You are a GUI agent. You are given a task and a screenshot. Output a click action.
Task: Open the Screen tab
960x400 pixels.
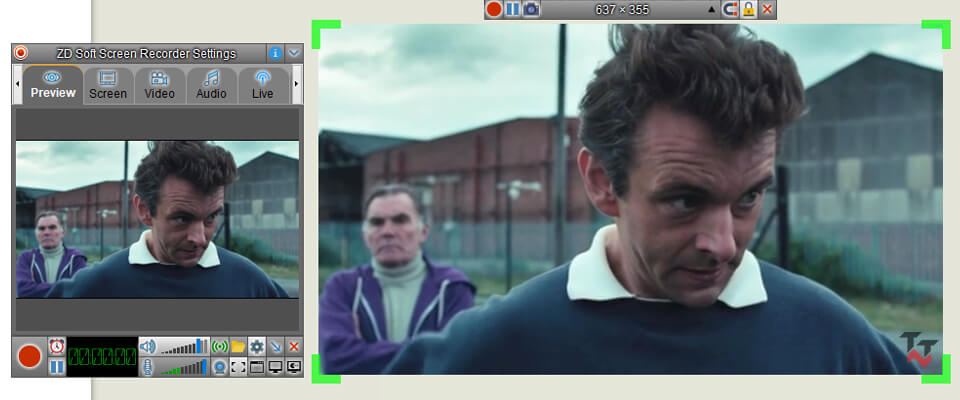(108, 85)
